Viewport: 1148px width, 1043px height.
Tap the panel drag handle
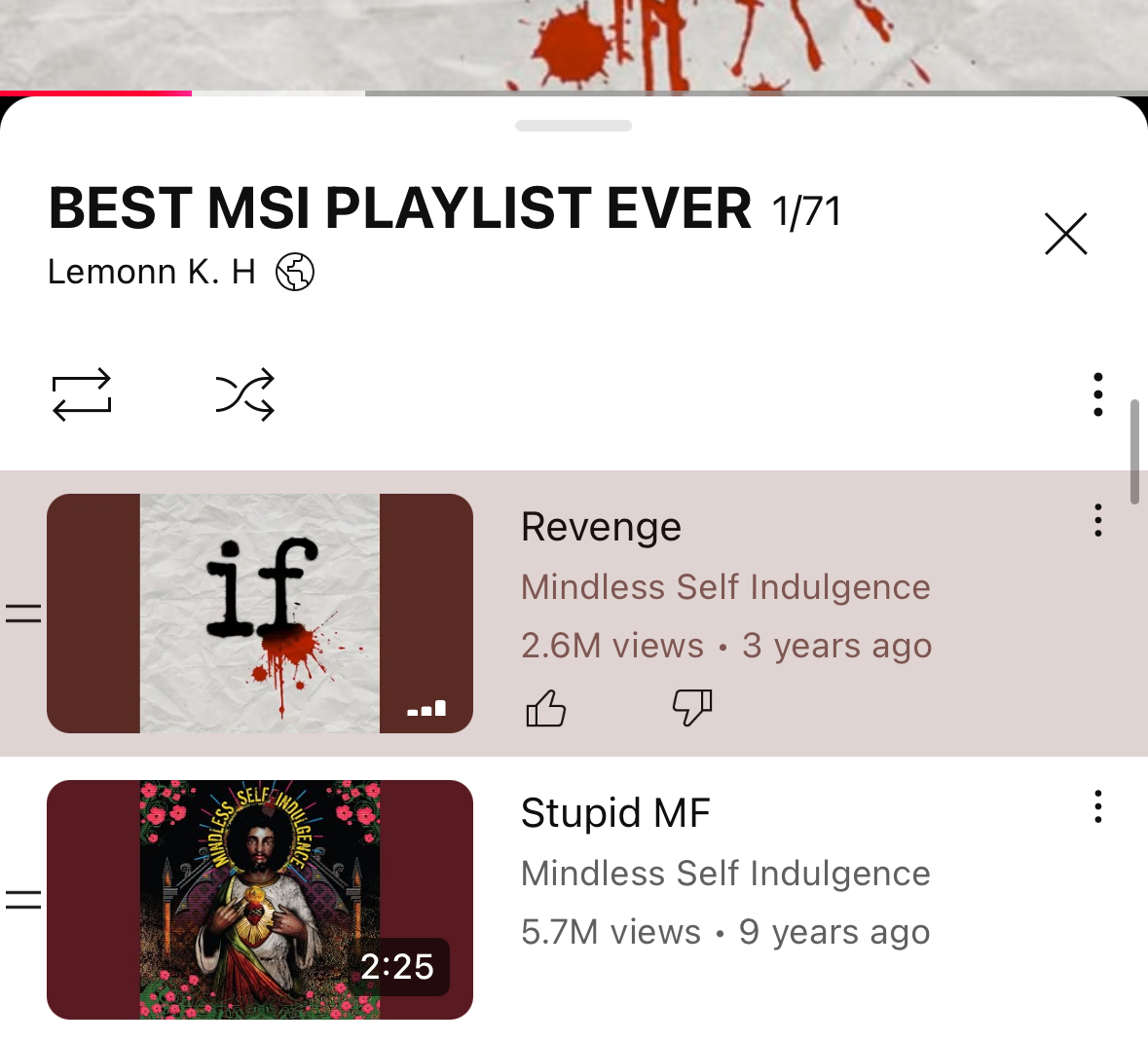pos(574,126)
